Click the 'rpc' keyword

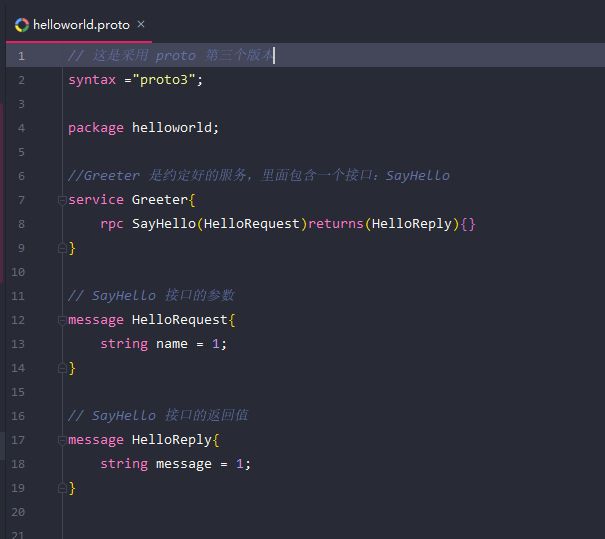(112, 224)
